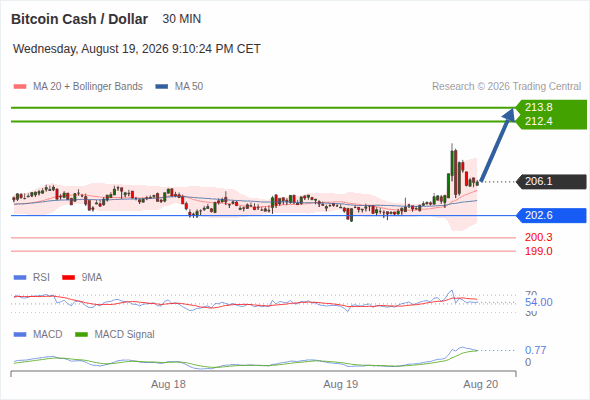Click the 200.3 support price label
Viewport: 590px width, 400px height.
[x=538, y=237]
